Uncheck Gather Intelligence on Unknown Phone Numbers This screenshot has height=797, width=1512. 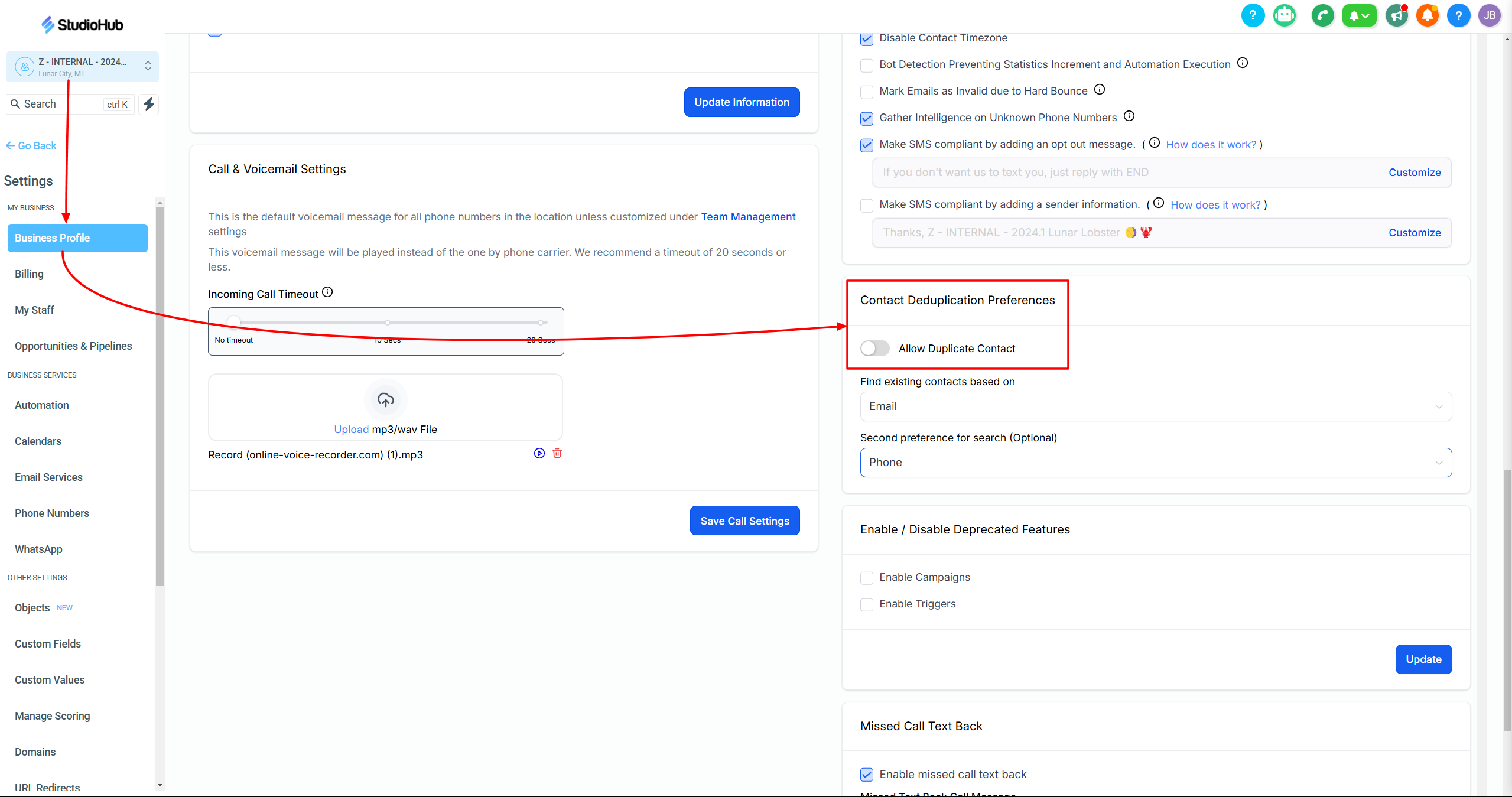[x=867, y=118]
